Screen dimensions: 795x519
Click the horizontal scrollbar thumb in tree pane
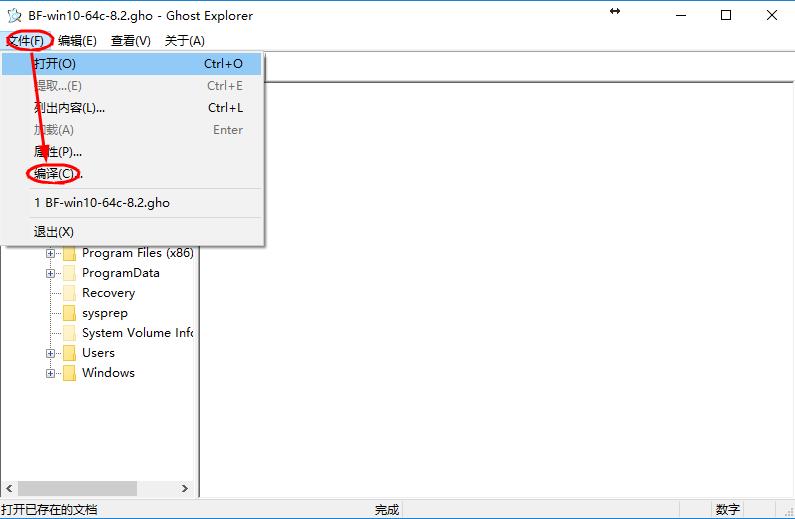(78, 489)
